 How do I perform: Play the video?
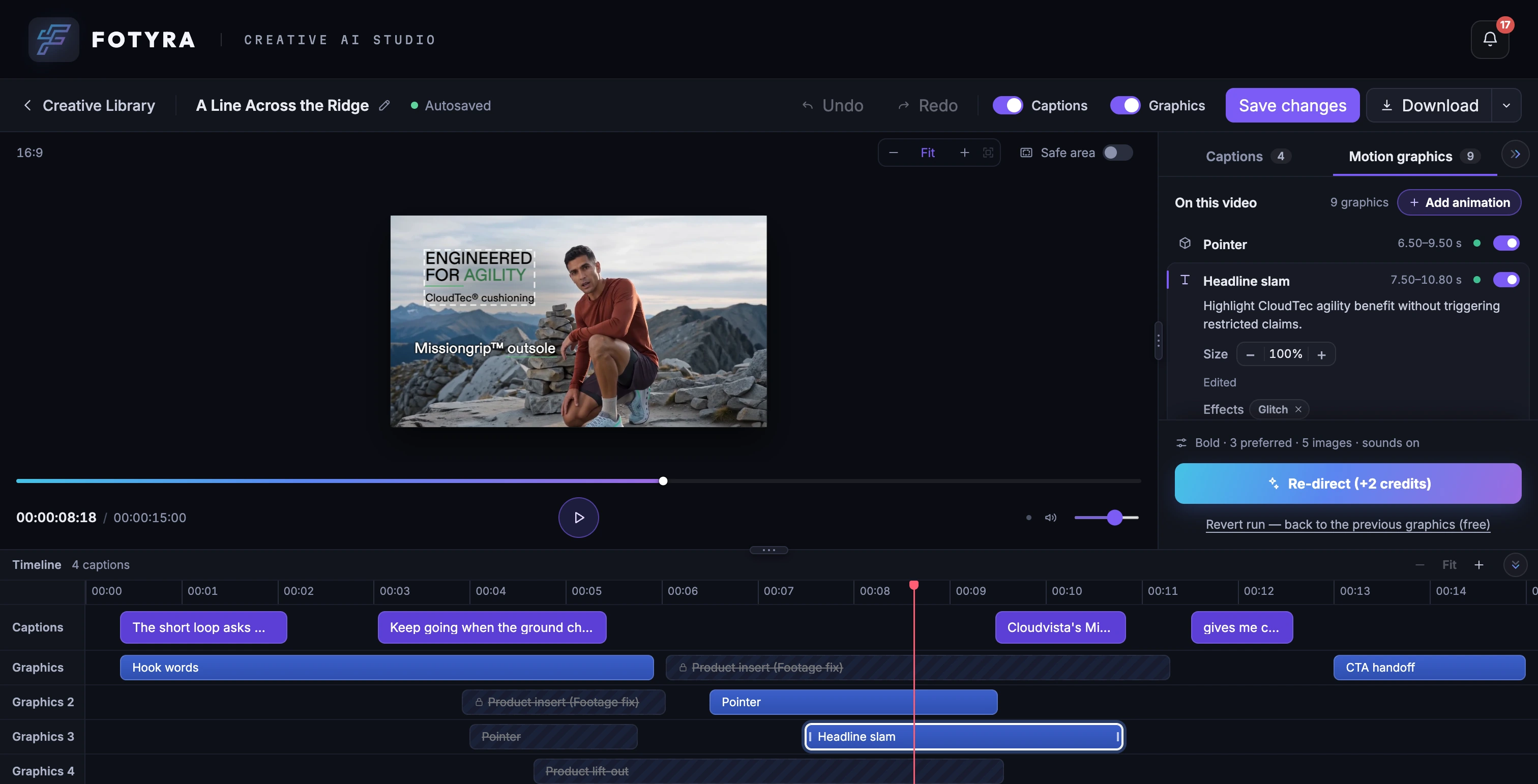click(x=578, y=517)
